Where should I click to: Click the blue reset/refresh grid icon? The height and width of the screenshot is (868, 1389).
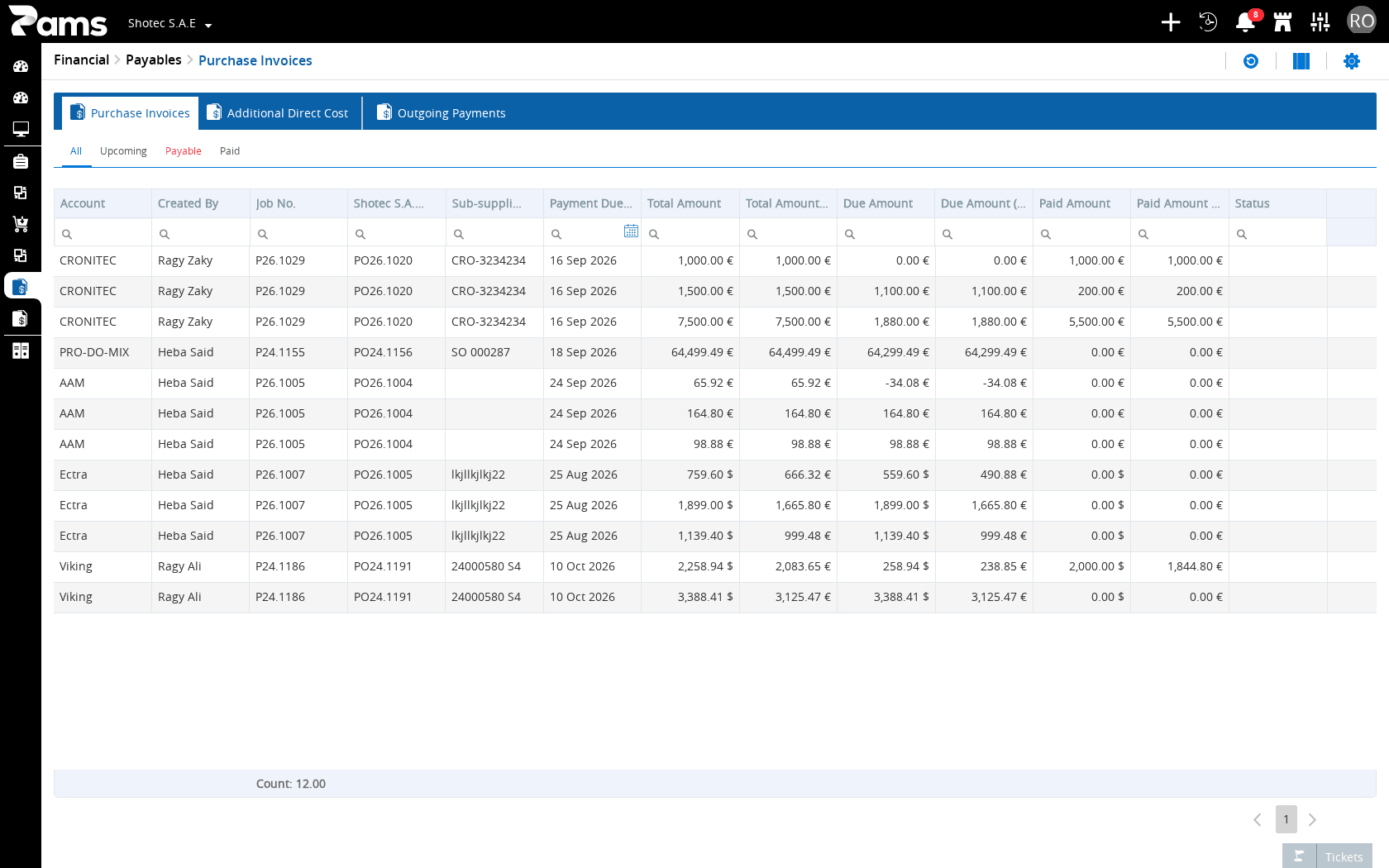click(1251, 61)
